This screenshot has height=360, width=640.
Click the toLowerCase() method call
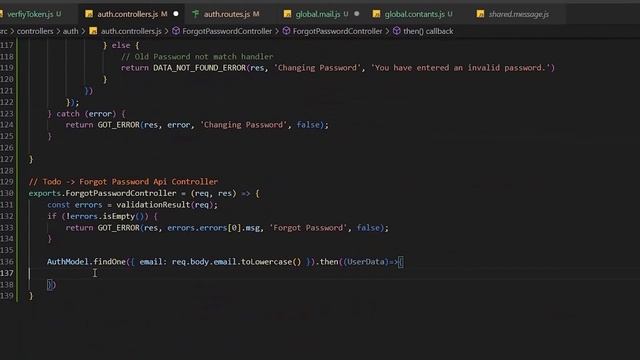[x=271, y=262]
